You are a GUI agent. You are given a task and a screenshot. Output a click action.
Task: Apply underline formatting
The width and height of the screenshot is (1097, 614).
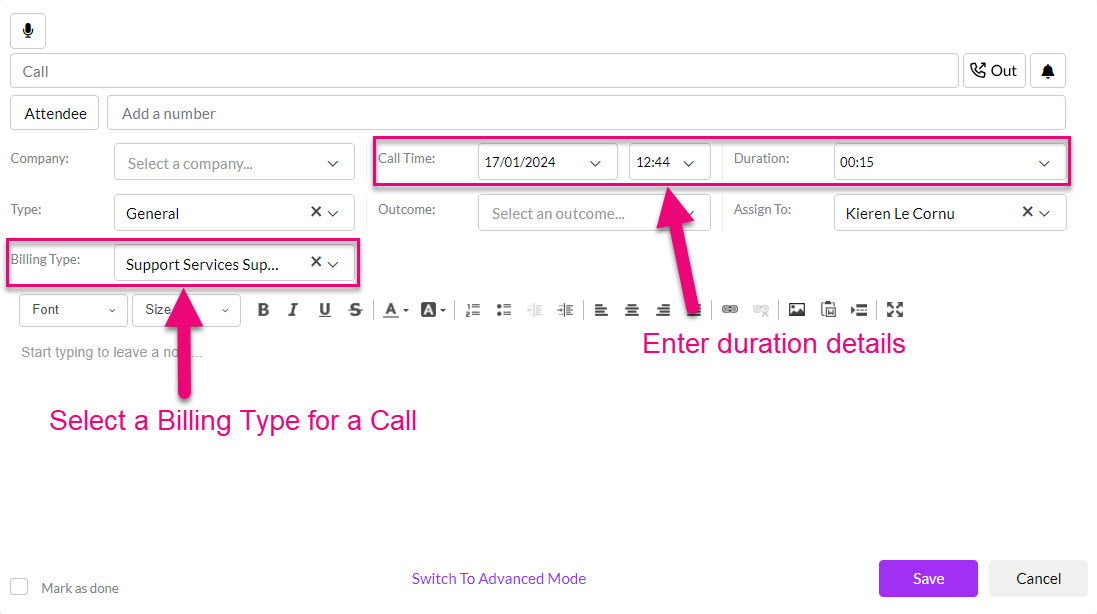pos(324,310)
